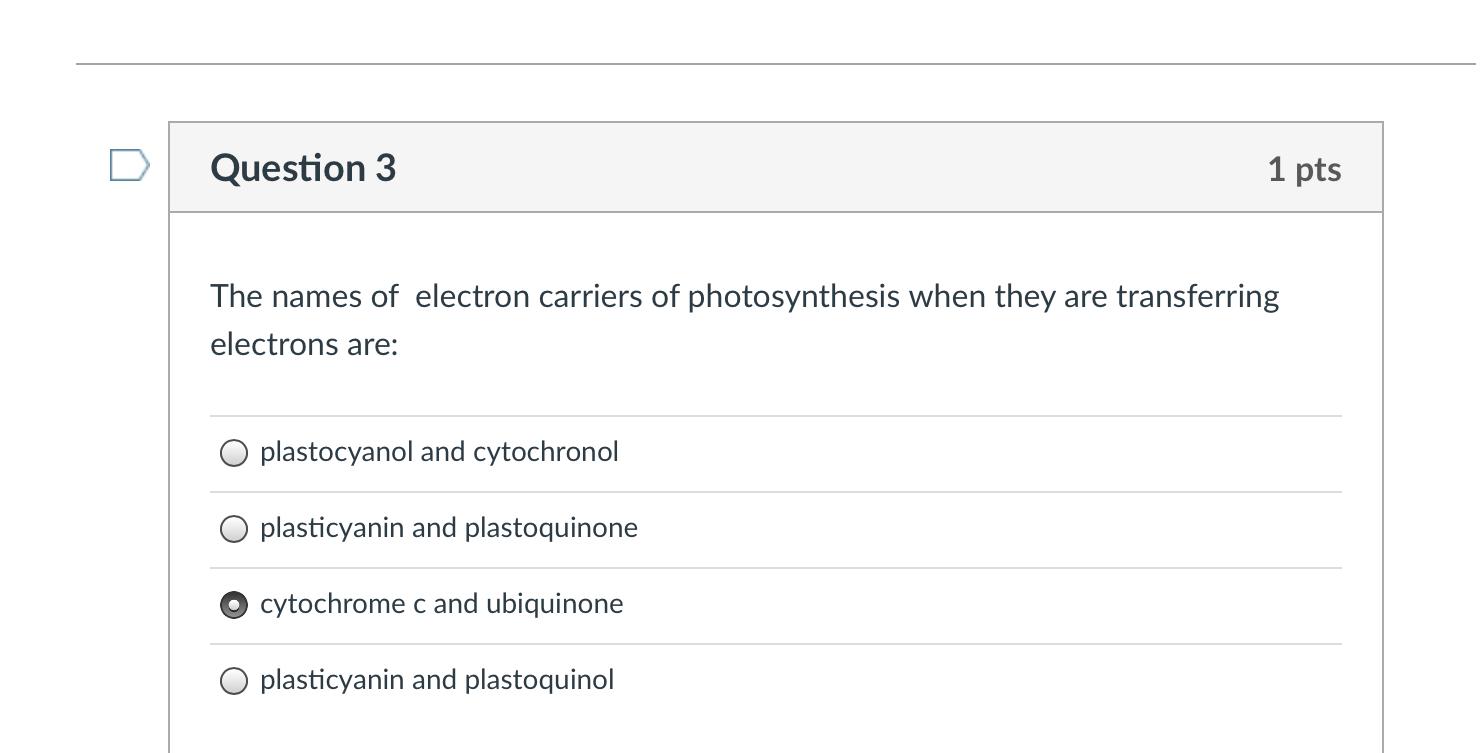
Task: Click the 'electrons are:' line of the prompt
Action: point(304,344)
